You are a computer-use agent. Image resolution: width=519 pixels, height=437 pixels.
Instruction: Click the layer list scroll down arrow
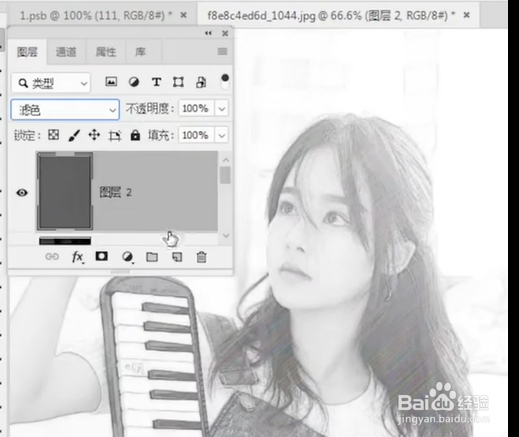226,236
